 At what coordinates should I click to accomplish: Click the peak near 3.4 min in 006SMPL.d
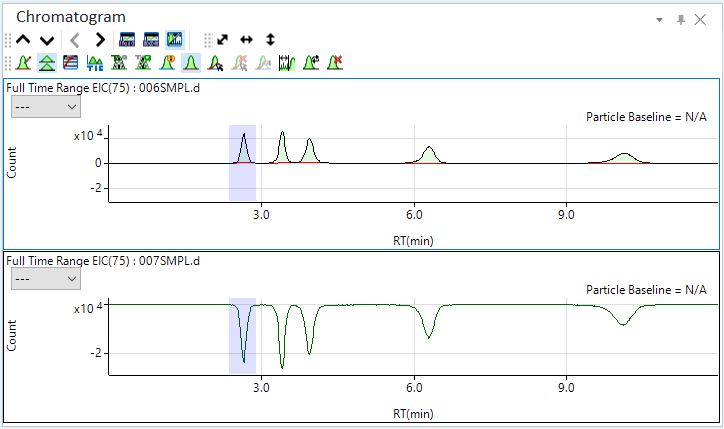(x=282, y=148)
